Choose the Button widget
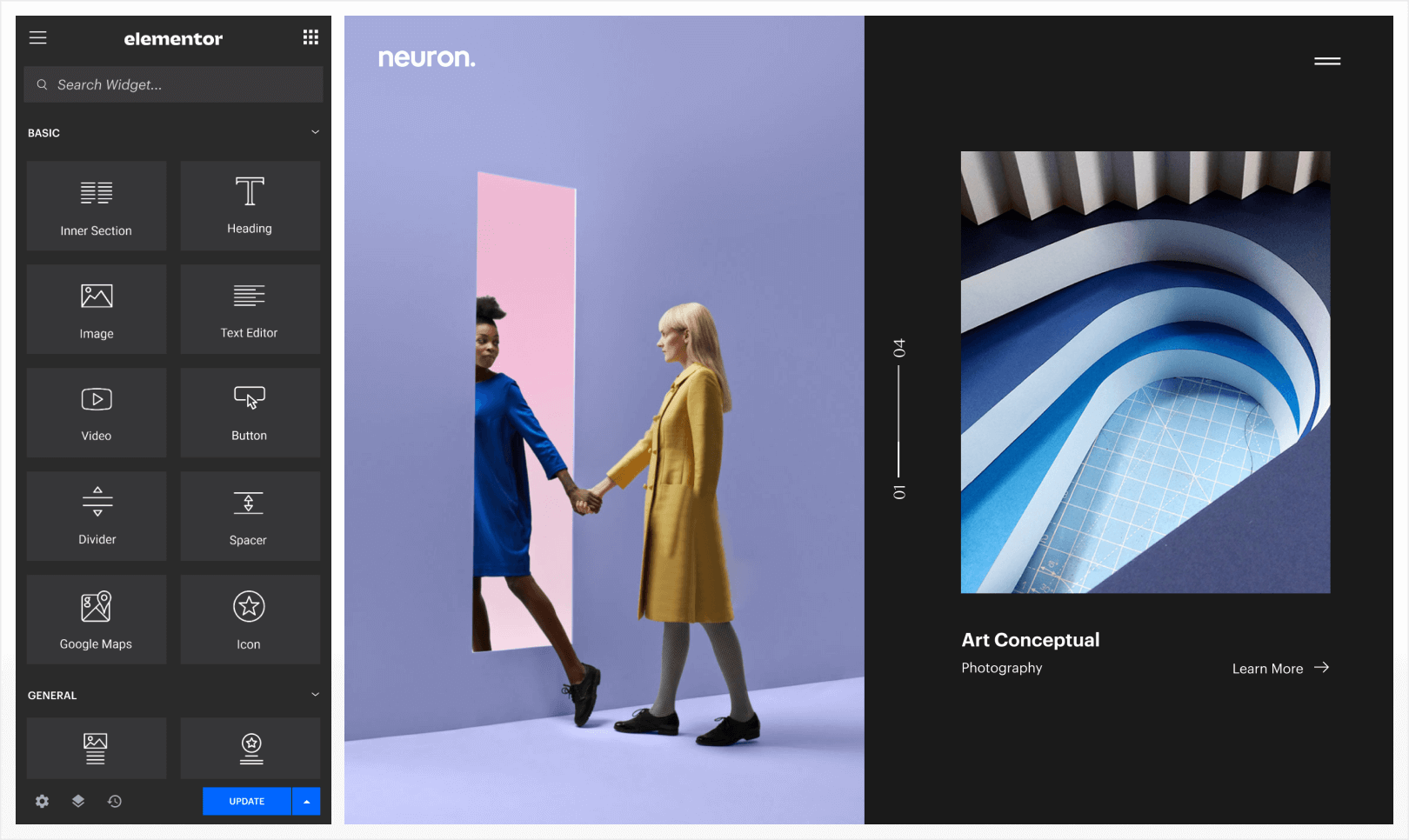1409x840 pixels. click(x=250, y=413)
